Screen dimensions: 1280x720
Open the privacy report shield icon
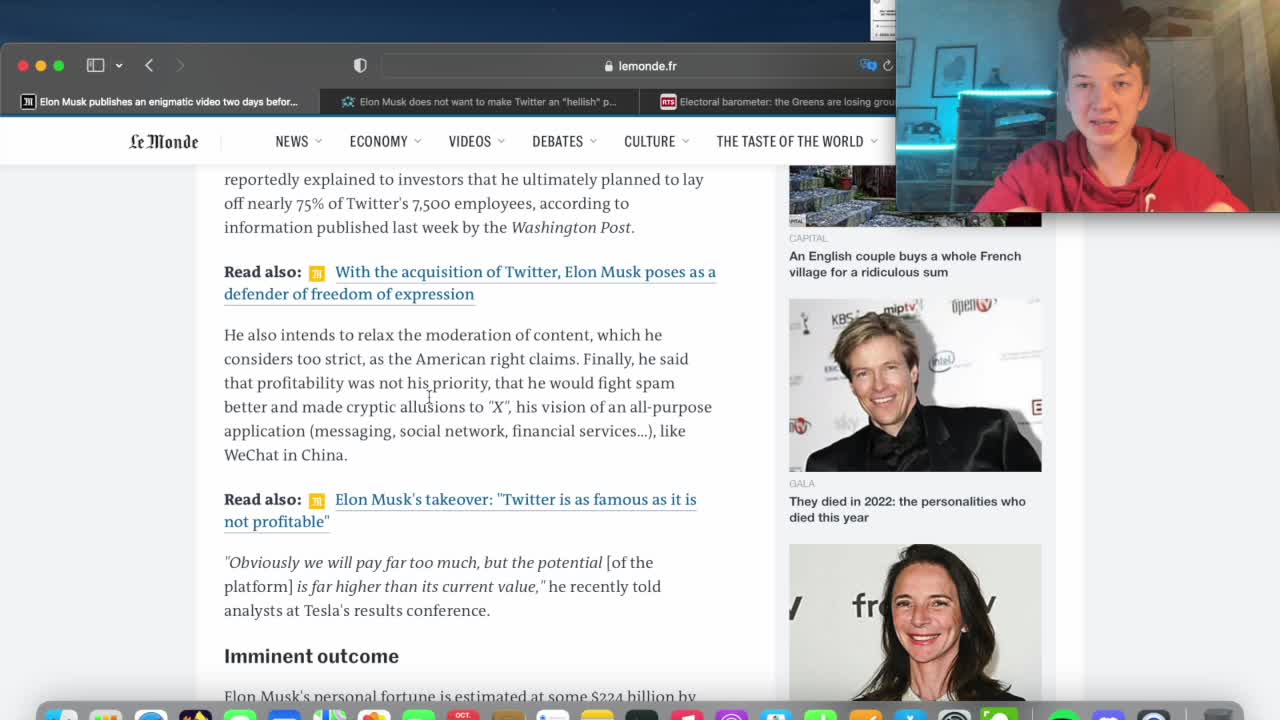click(360, 66)
